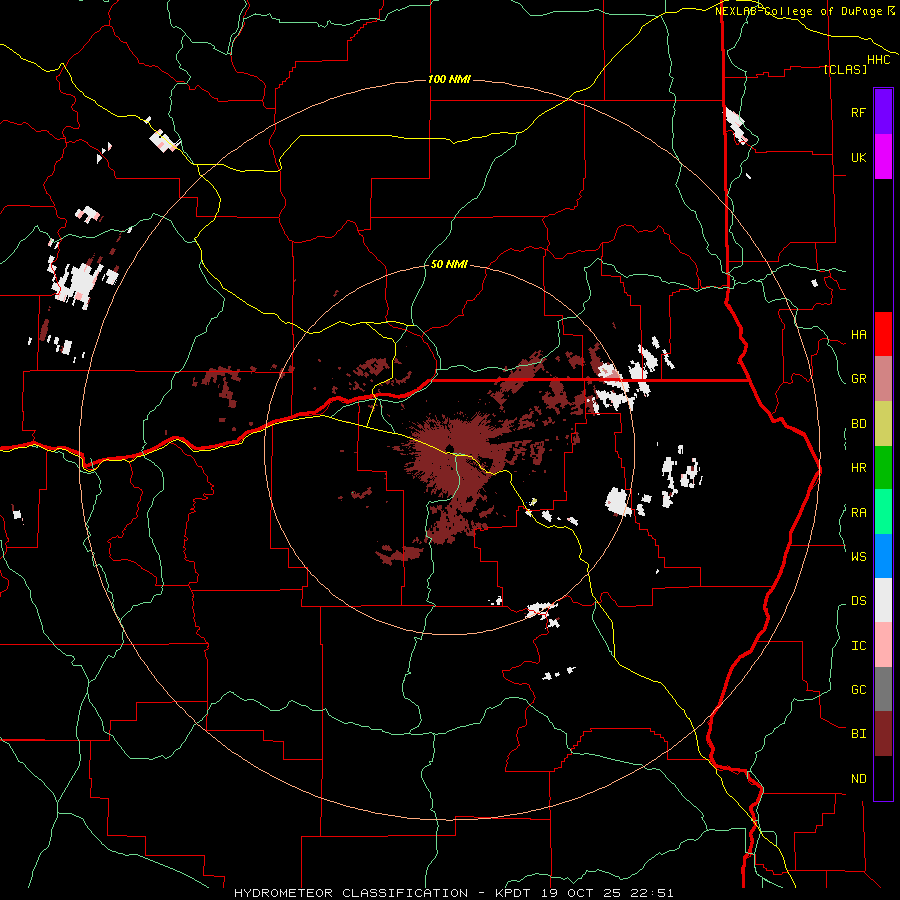The width and height of the screenshot is (900, 900).
Task: Click the UK legend label
Action: click(x=858, y=157)
